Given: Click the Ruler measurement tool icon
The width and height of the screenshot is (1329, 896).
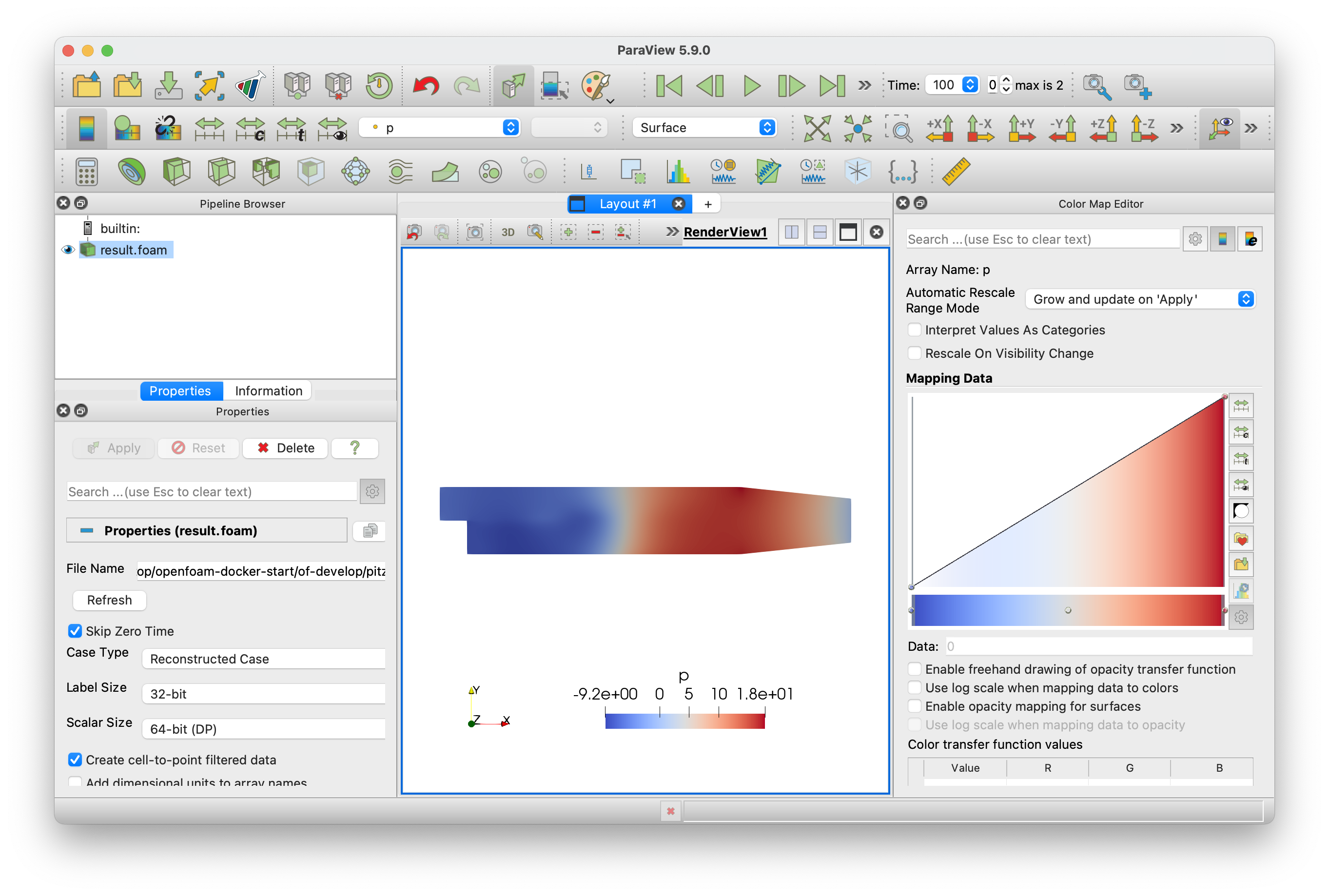Looking at the screenshot, I should pos(956,172).
